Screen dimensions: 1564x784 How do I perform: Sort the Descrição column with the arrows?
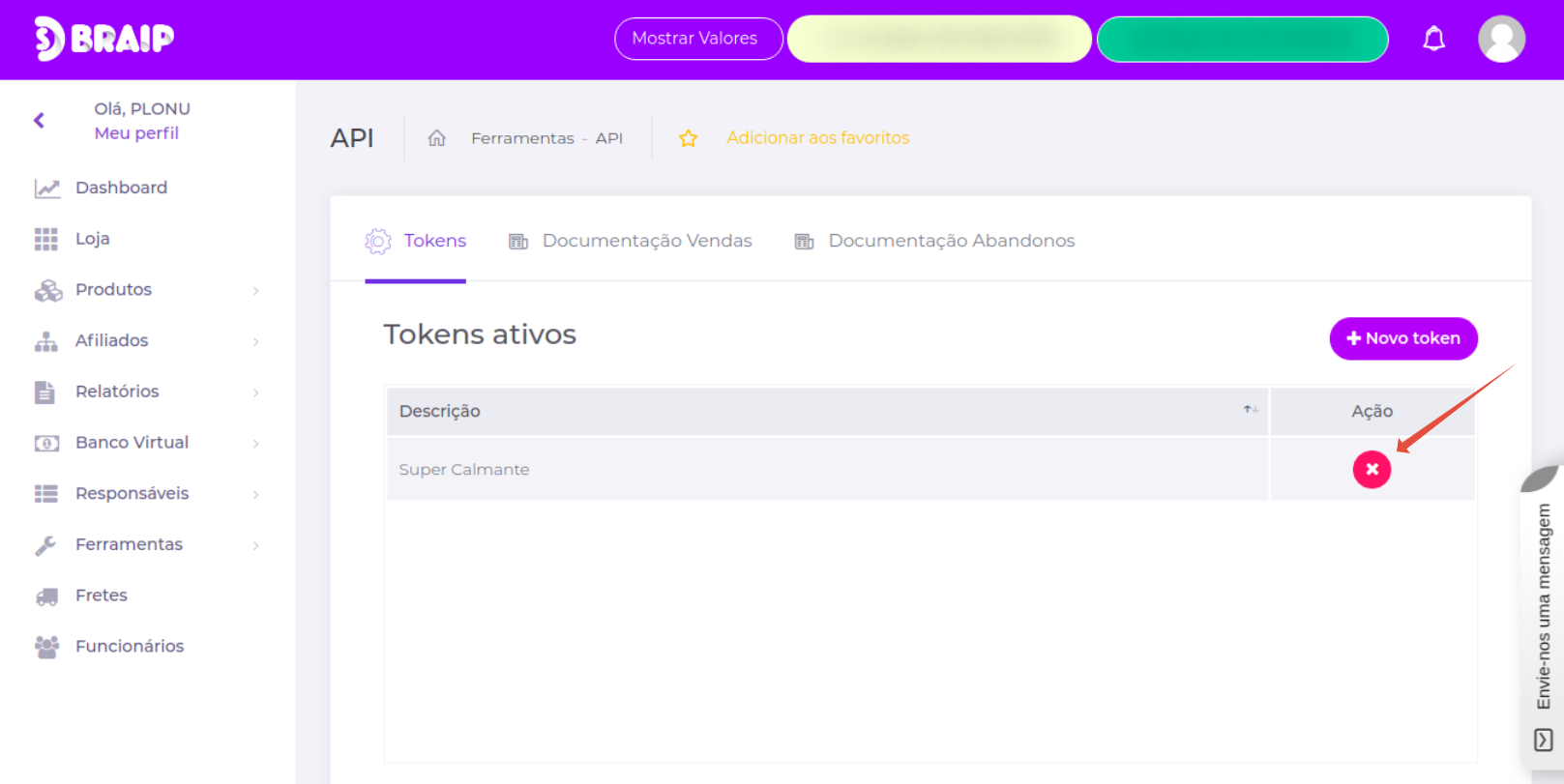[x=1251, y=410]
